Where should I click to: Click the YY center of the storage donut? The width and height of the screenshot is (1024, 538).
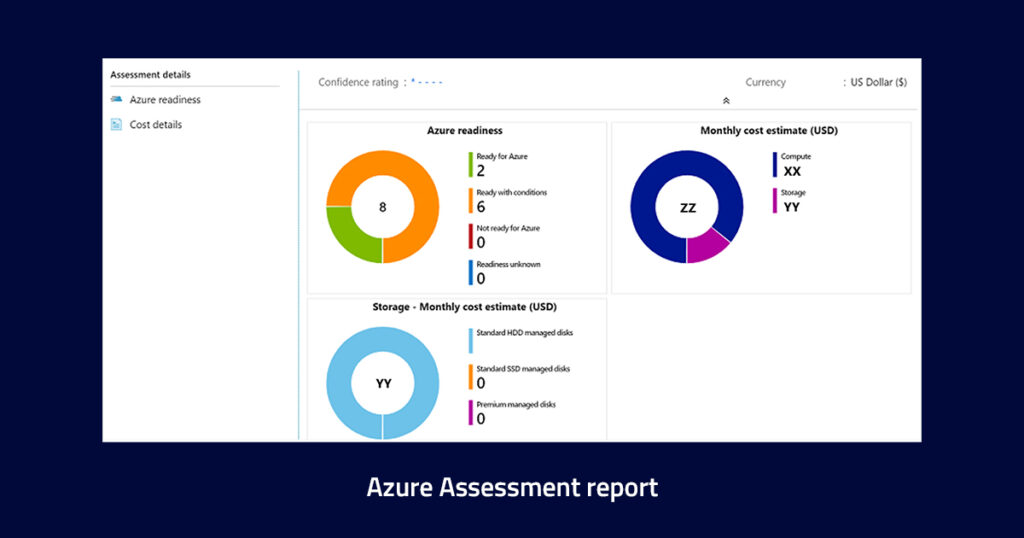pos(383,384)
